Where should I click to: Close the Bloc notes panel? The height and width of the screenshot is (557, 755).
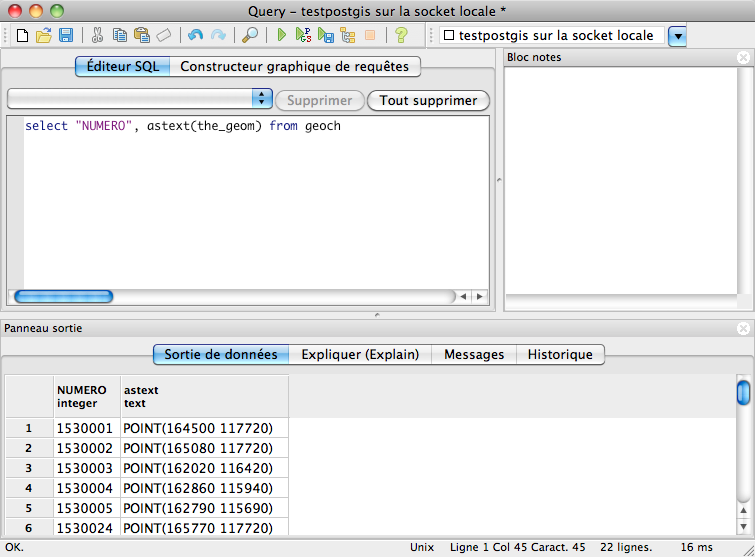[x=742, y=57]
